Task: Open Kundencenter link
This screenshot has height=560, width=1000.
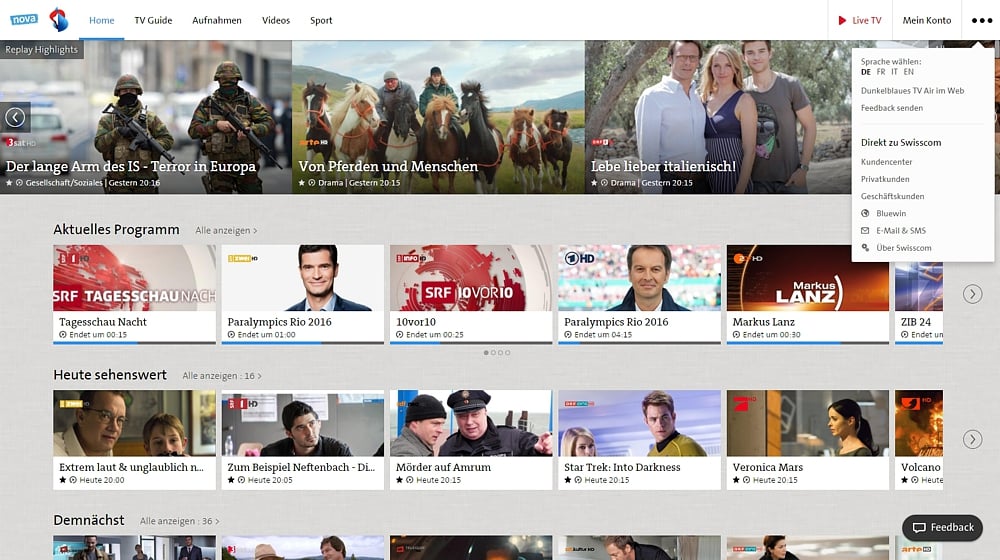Action: coord(886,162)
